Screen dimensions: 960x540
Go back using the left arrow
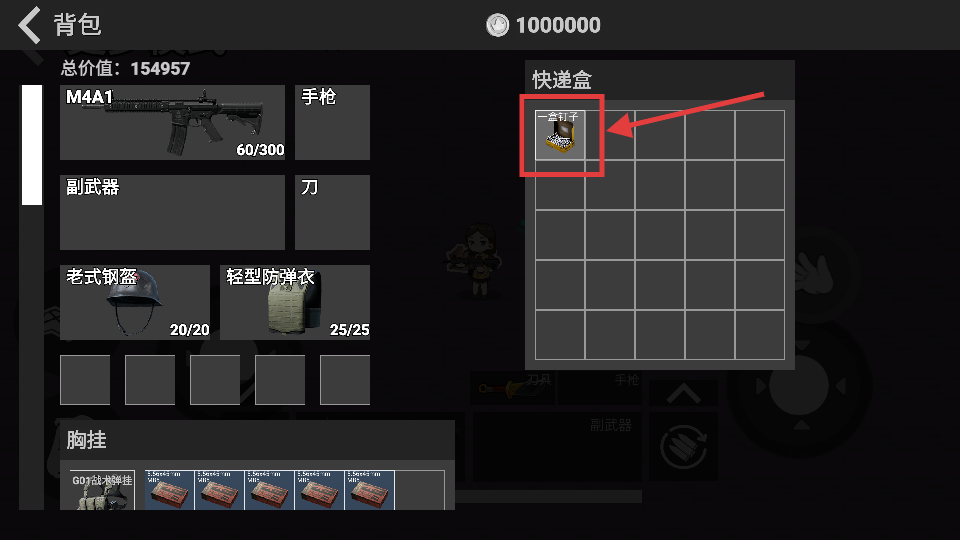pos(29,25)
